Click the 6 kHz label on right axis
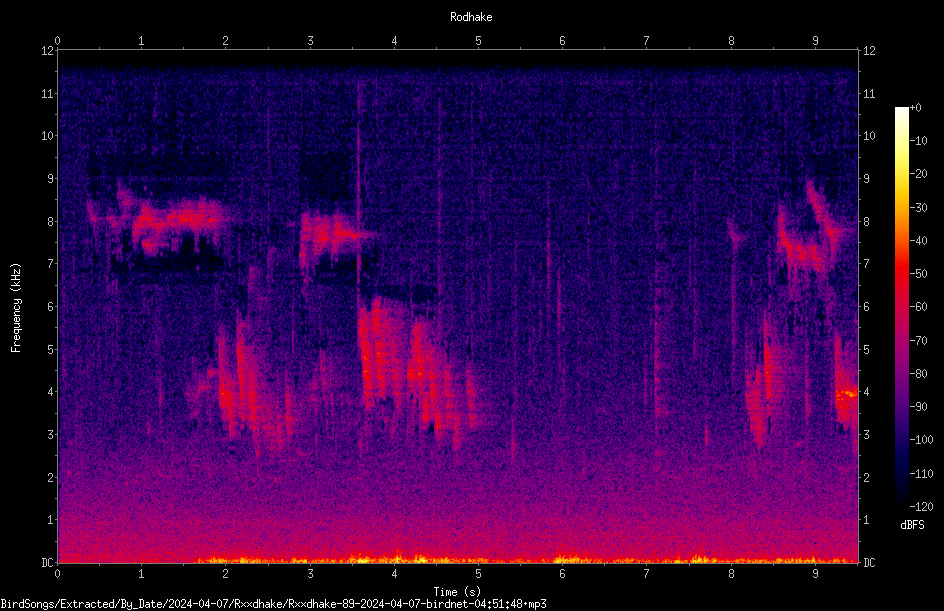This screenshot has height=611, width=944. click(x=866, y=306)
